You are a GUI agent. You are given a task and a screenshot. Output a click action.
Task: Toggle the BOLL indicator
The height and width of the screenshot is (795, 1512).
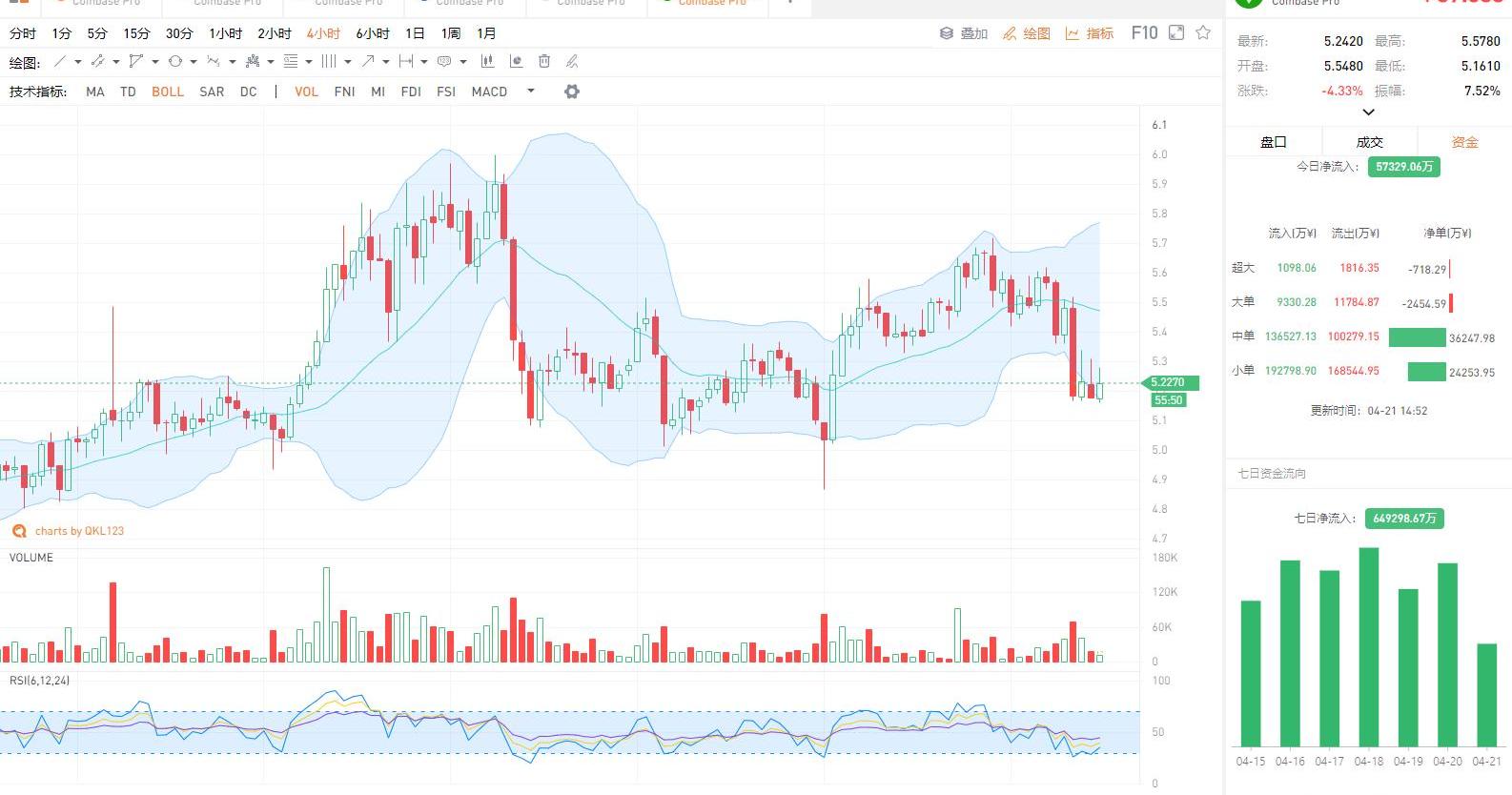click(x=168, y=92)
